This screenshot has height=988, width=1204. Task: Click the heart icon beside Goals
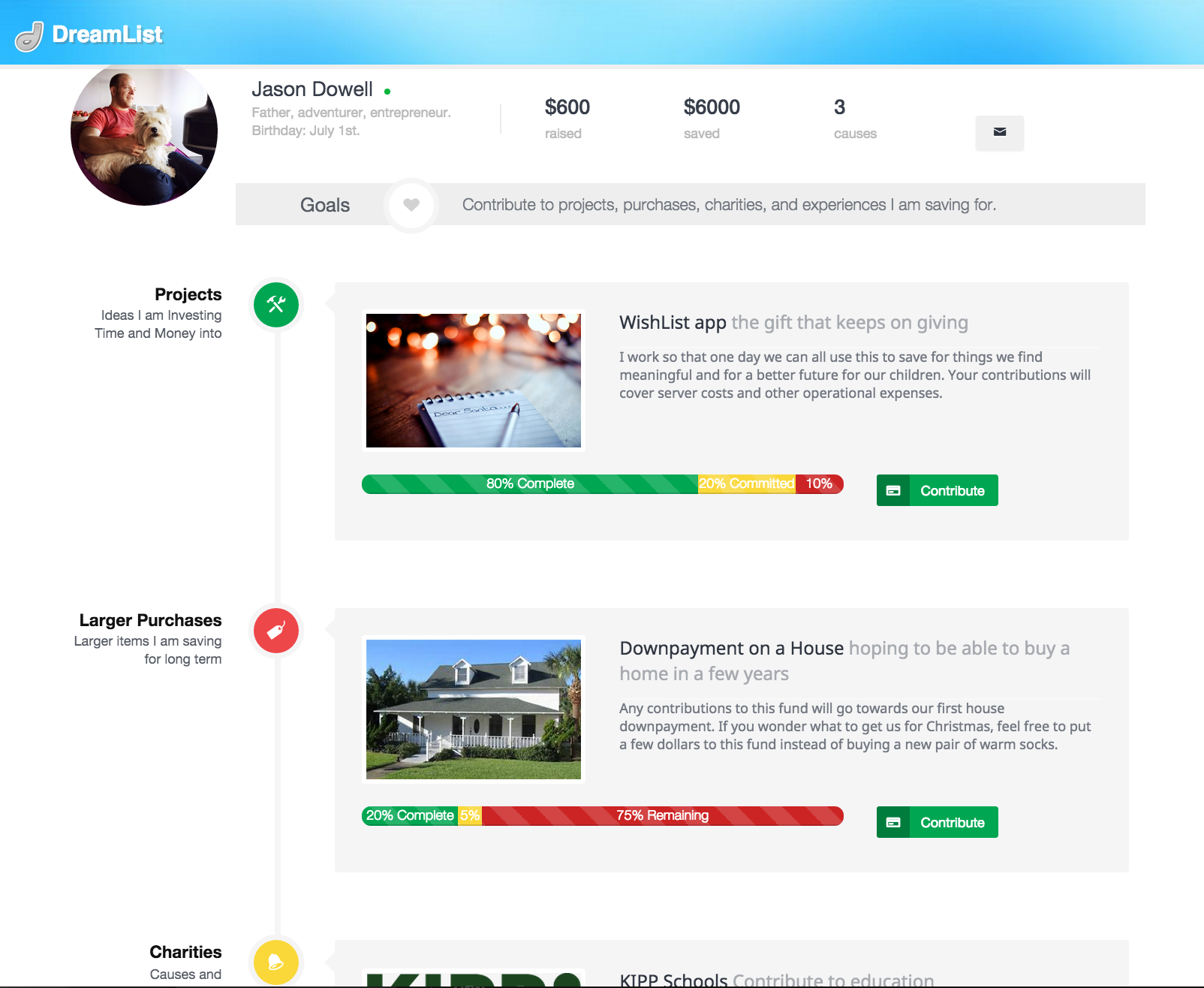point(411,205)
